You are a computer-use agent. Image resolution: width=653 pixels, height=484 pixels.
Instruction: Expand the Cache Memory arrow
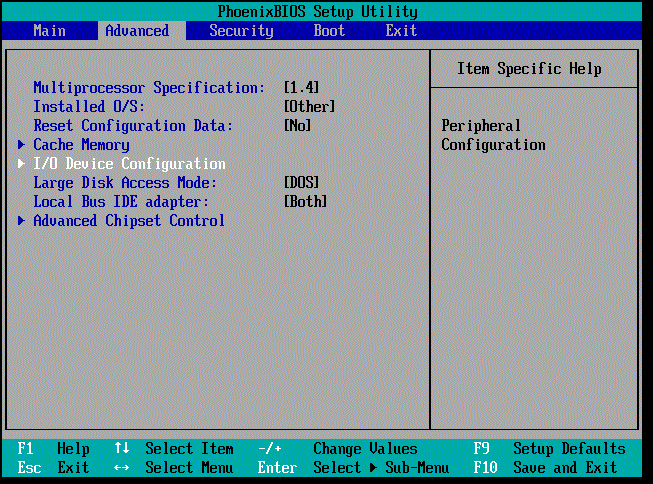pyautogui.click(x=22, y=145)
